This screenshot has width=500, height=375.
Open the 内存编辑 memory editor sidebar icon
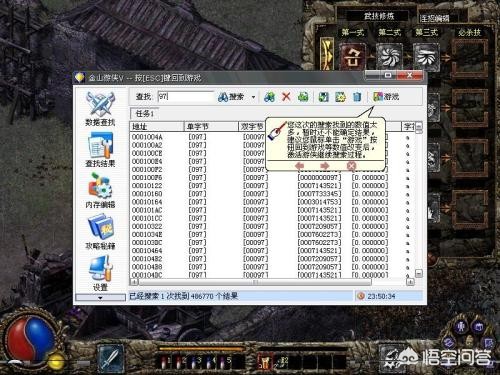(100, 191)
